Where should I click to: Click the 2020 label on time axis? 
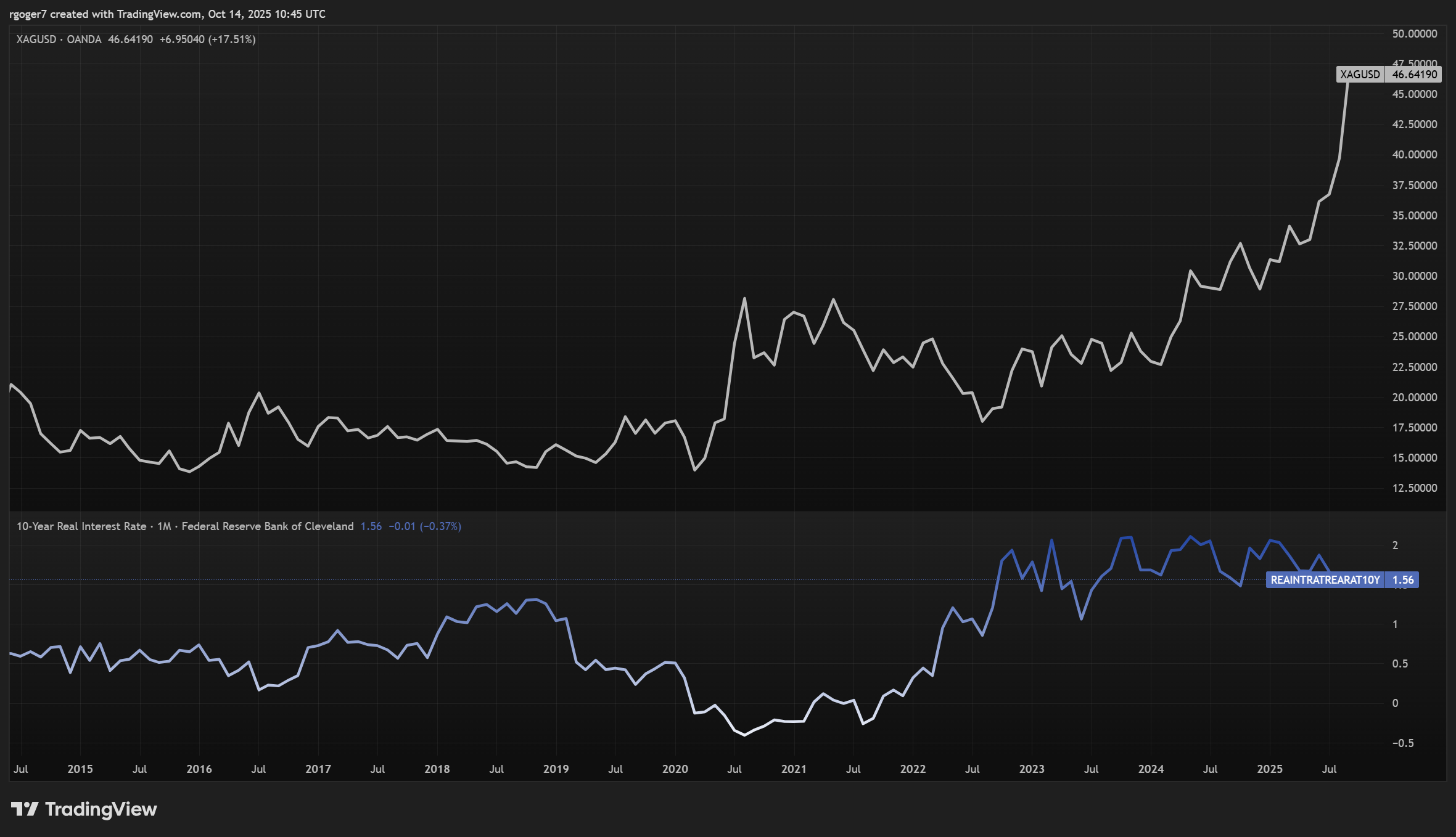tap(675, 769)
